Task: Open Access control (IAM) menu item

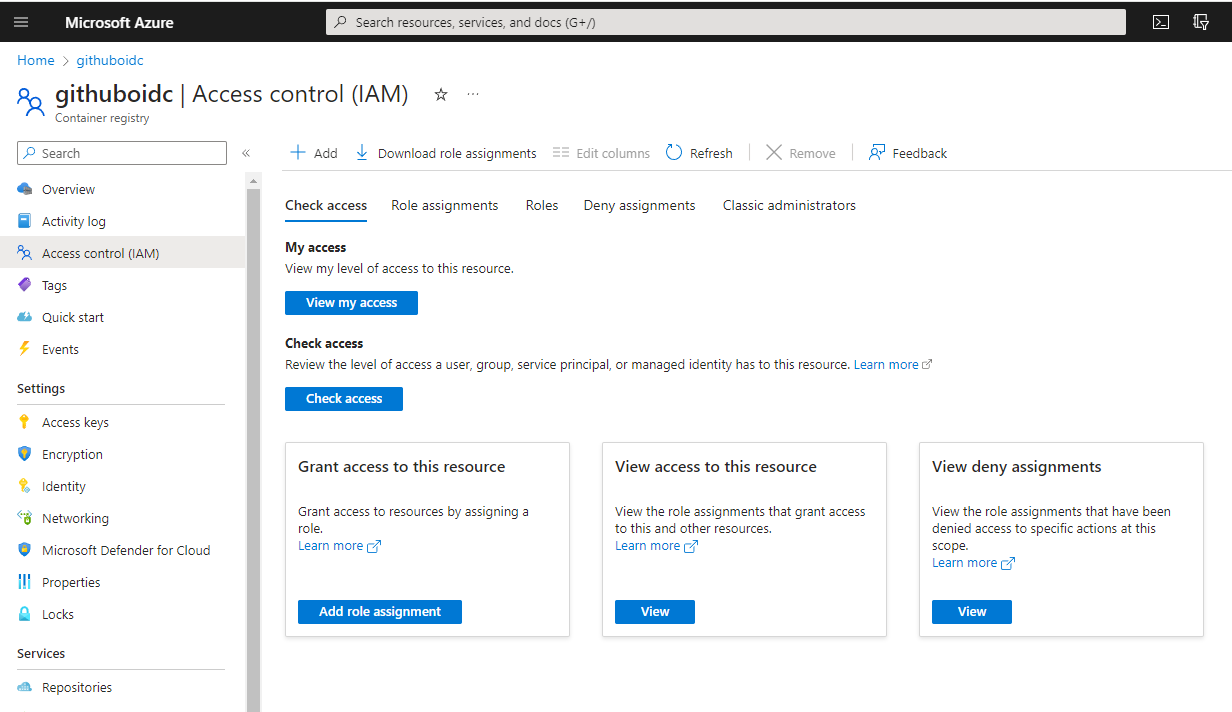Action: click(122, 253)
